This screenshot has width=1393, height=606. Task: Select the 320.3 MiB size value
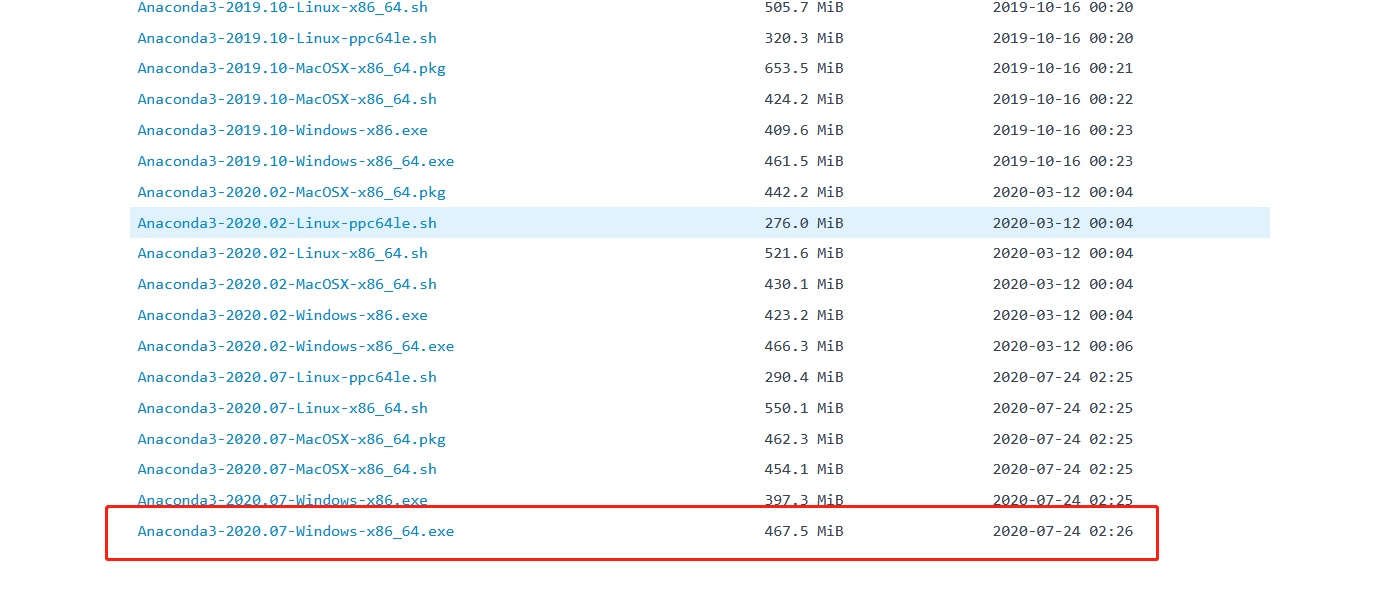804,38
